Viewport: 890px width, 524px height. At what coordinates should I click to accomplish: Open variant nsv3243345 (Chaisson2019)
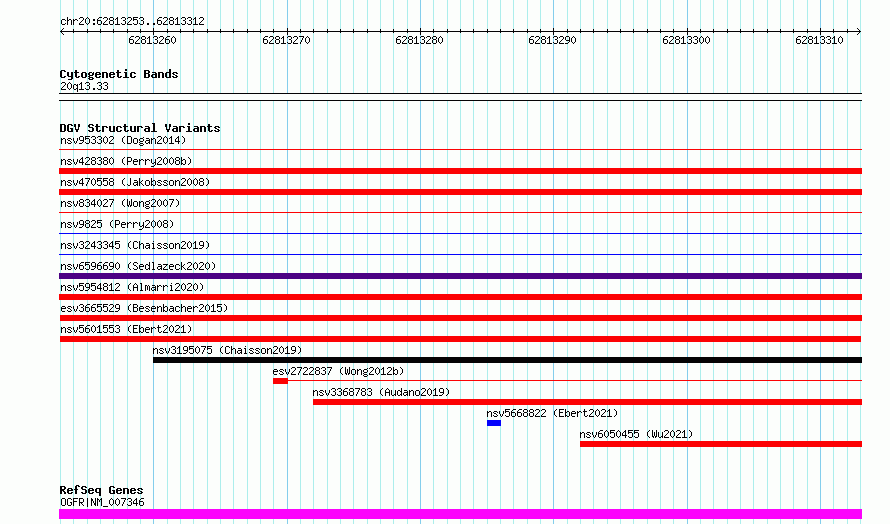pos(135,245)
